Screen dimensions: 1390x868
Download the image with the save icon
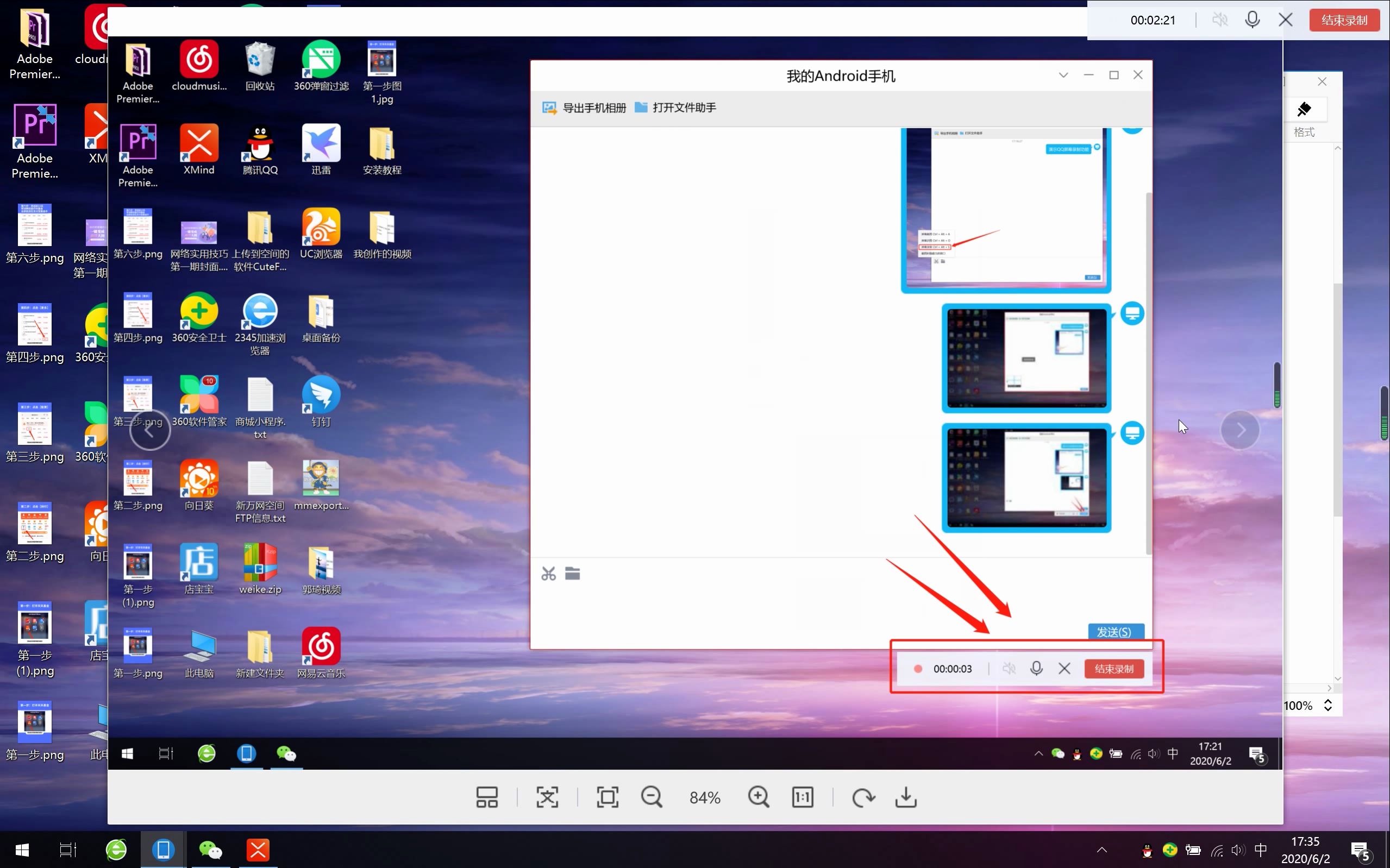(x=906, y=797)
